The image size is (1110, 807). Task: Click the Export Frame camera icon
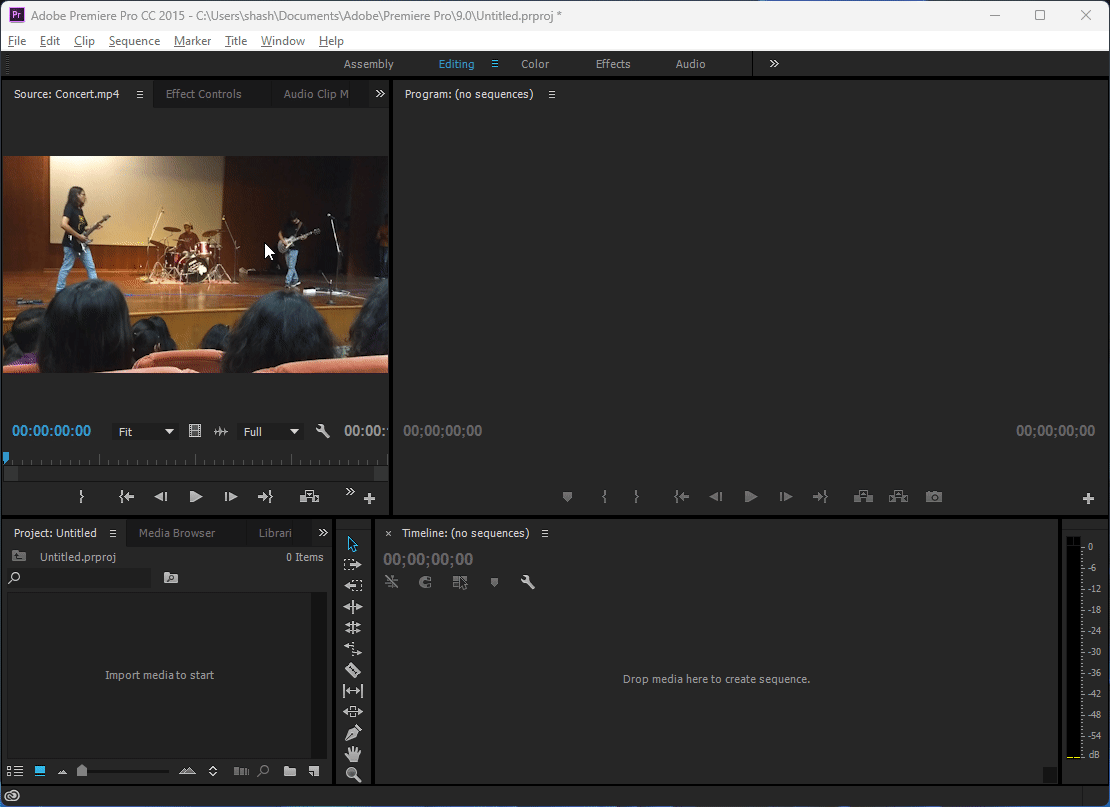coord(933,497)
